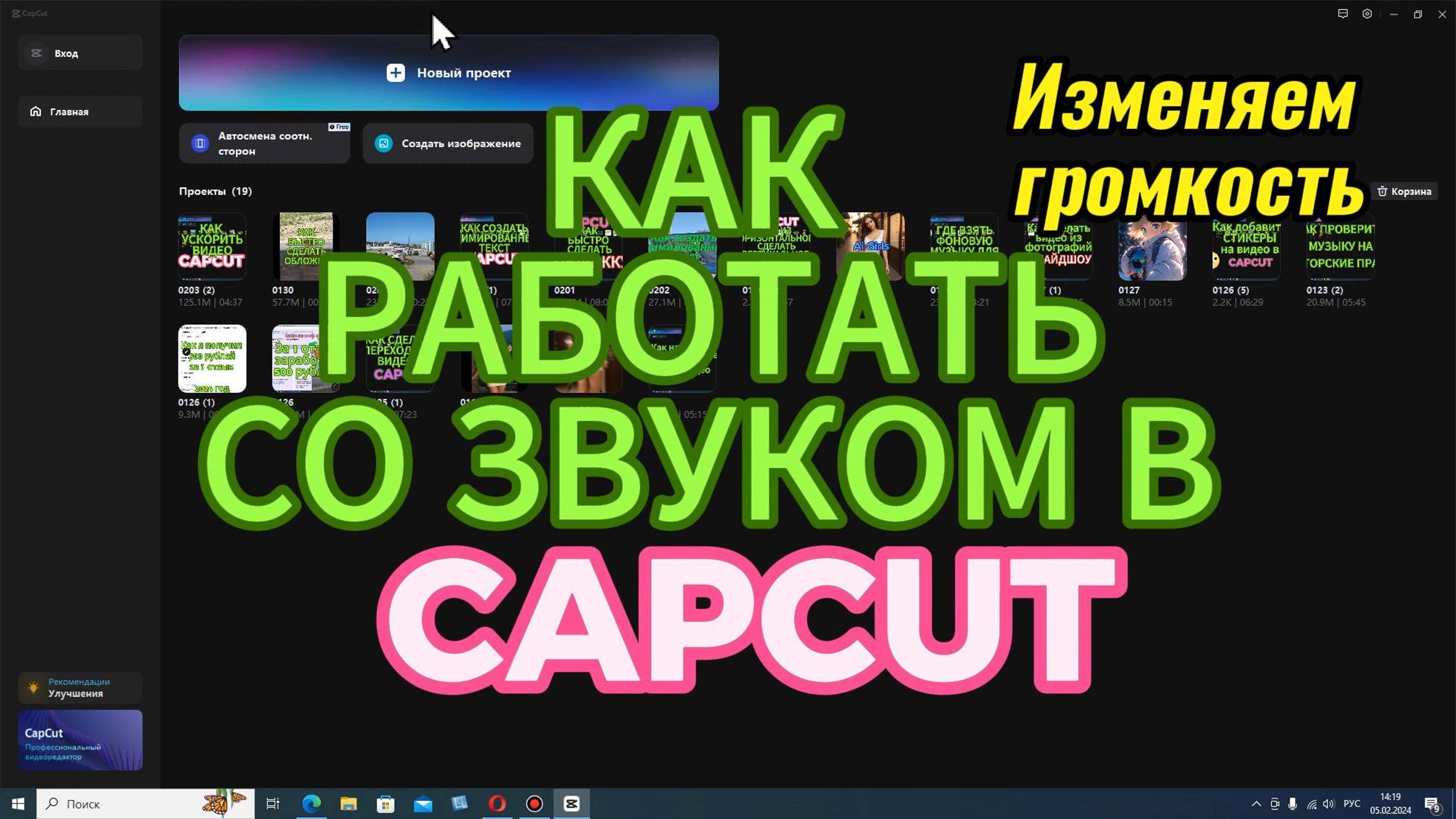Image resolution: width=1456 pixels, height=819 pixels.
Task: Select Главная in the sidebar
Action: click(x=80, y=111)
